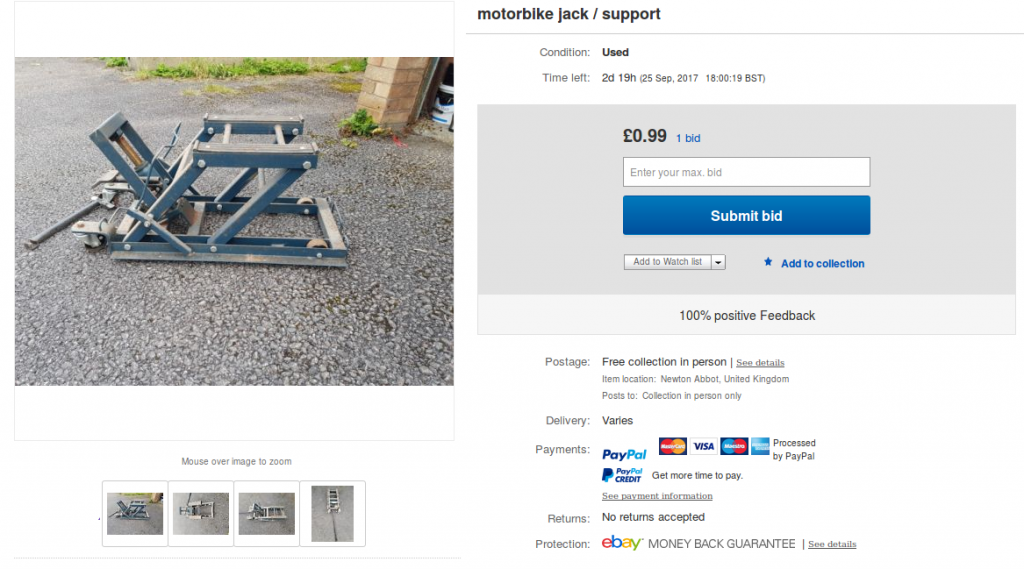Click the MasterCard payment icon
1024x569 pixels.
pos(673,446)
